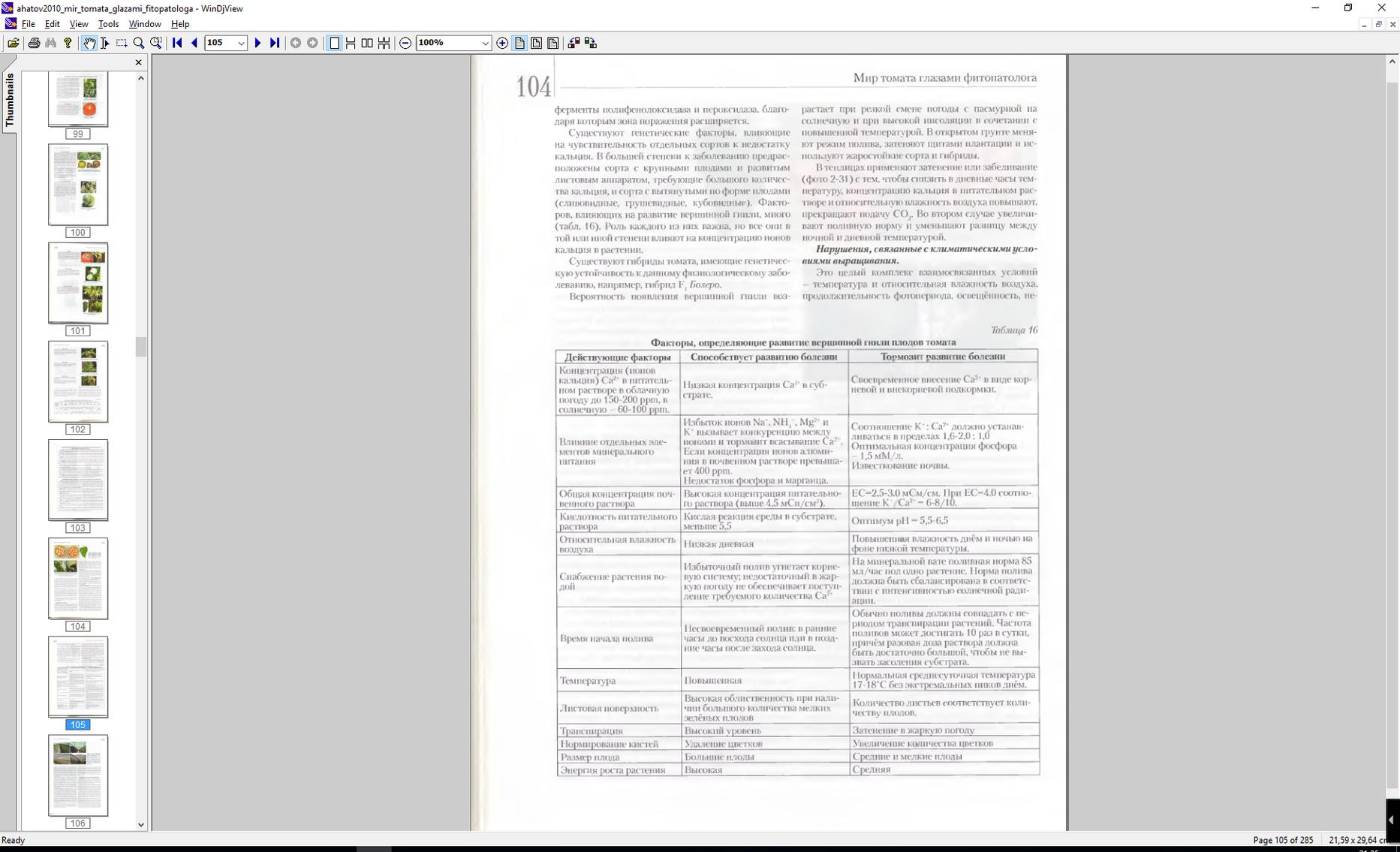Click the thumbnails panel scrollbar thumb
The image size is (1400, 852).
pyautogui.click(x=140, y=347)
